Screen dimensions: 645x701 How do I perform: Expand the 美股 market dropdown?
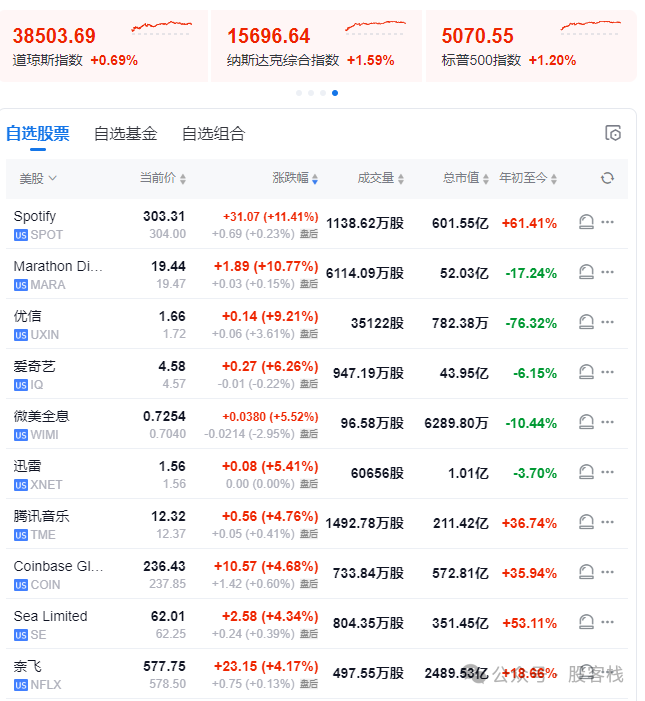[x=38, y=179]
